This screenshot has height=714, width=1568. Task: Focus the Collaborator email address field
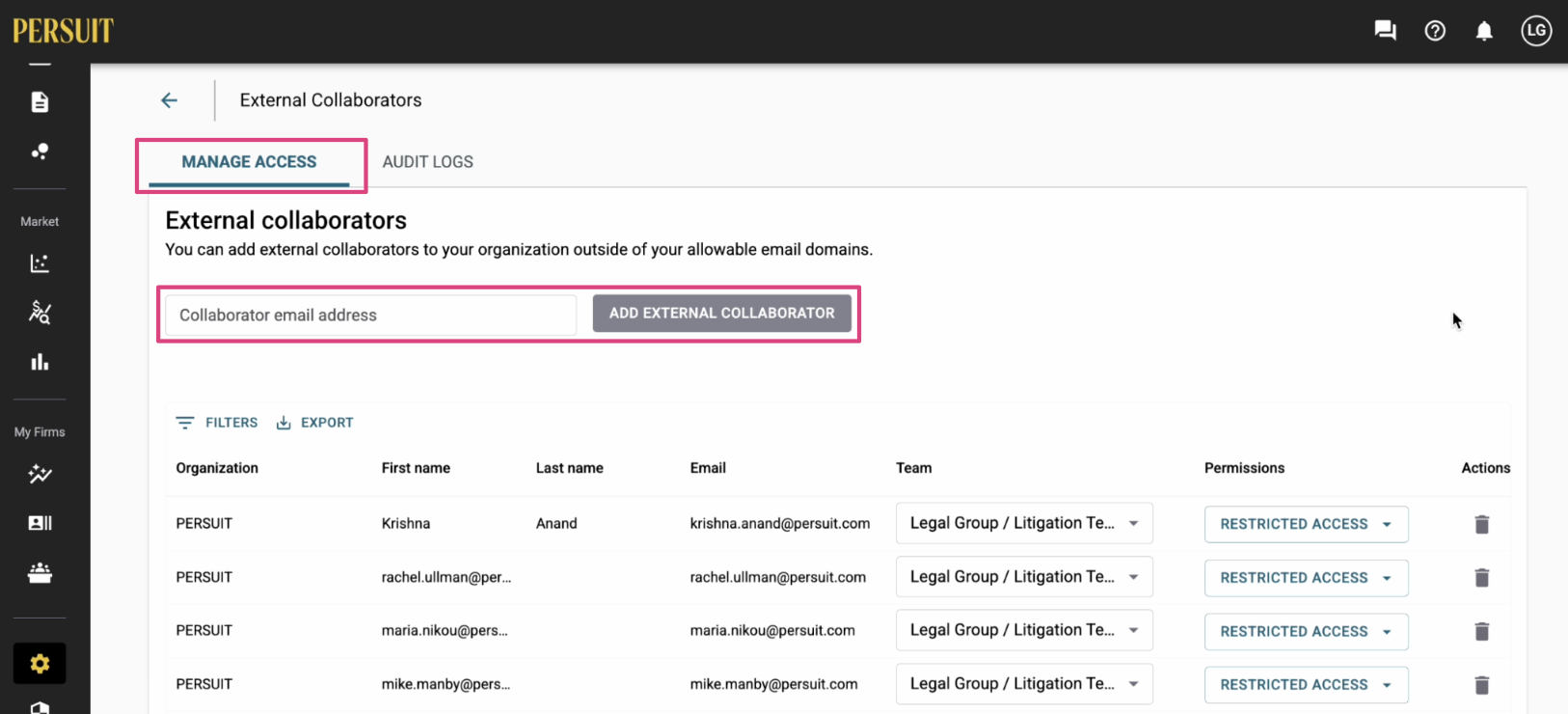point(370,316)
